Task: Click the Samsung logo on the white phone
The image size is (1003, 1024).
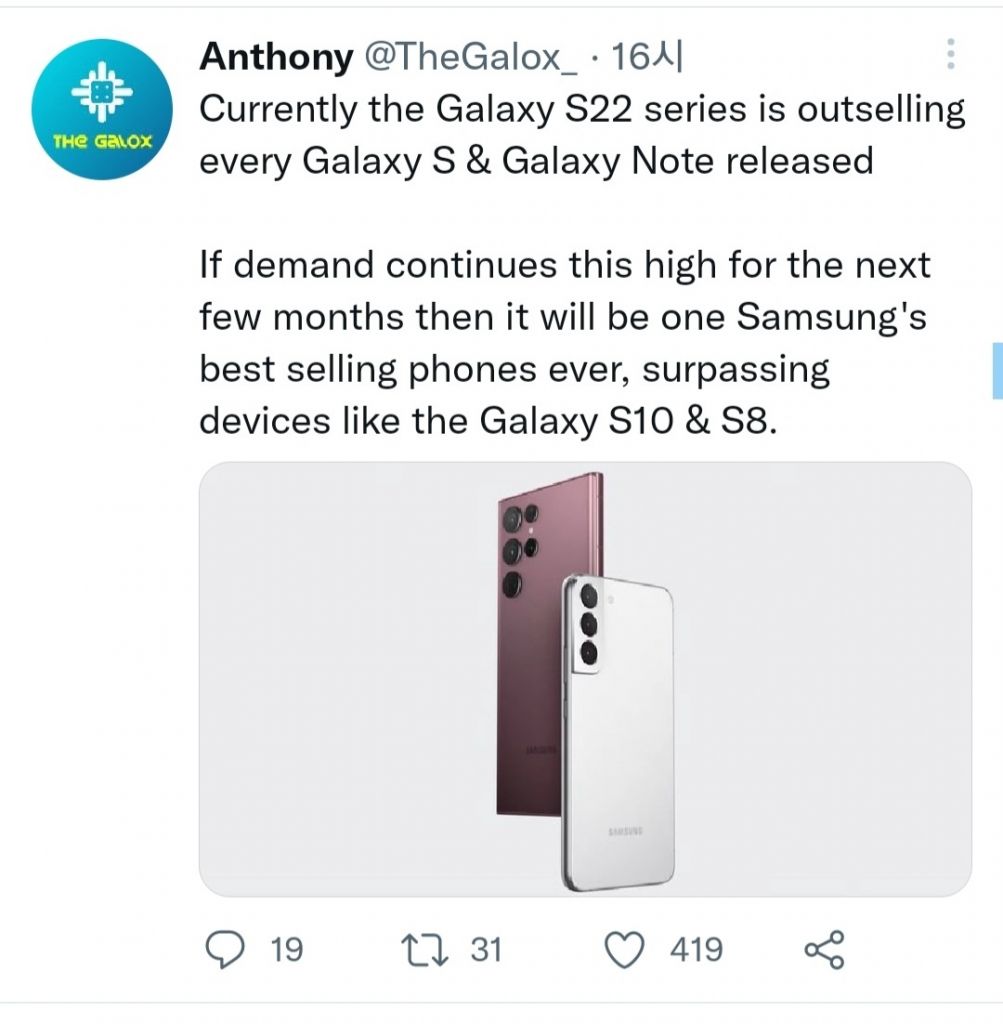Action: (x=624, y=831)
